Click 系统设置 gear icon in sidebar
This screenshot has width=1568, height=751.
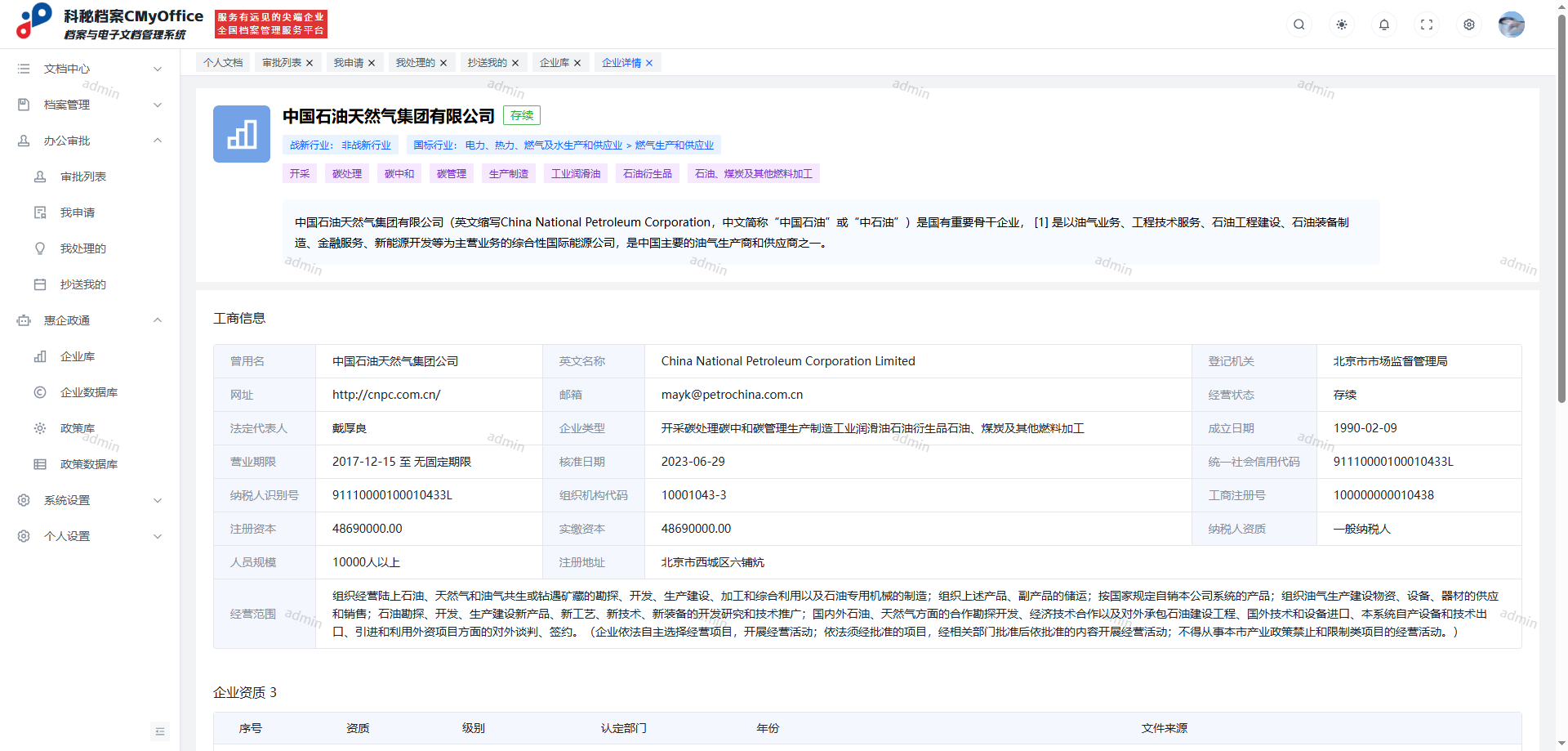point(24,500)
